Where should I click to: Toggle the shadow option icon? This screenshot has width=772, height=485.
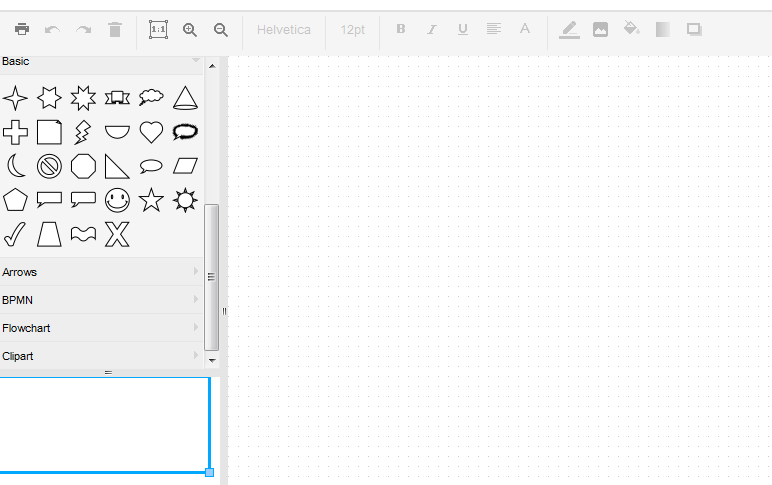point(694,30)
